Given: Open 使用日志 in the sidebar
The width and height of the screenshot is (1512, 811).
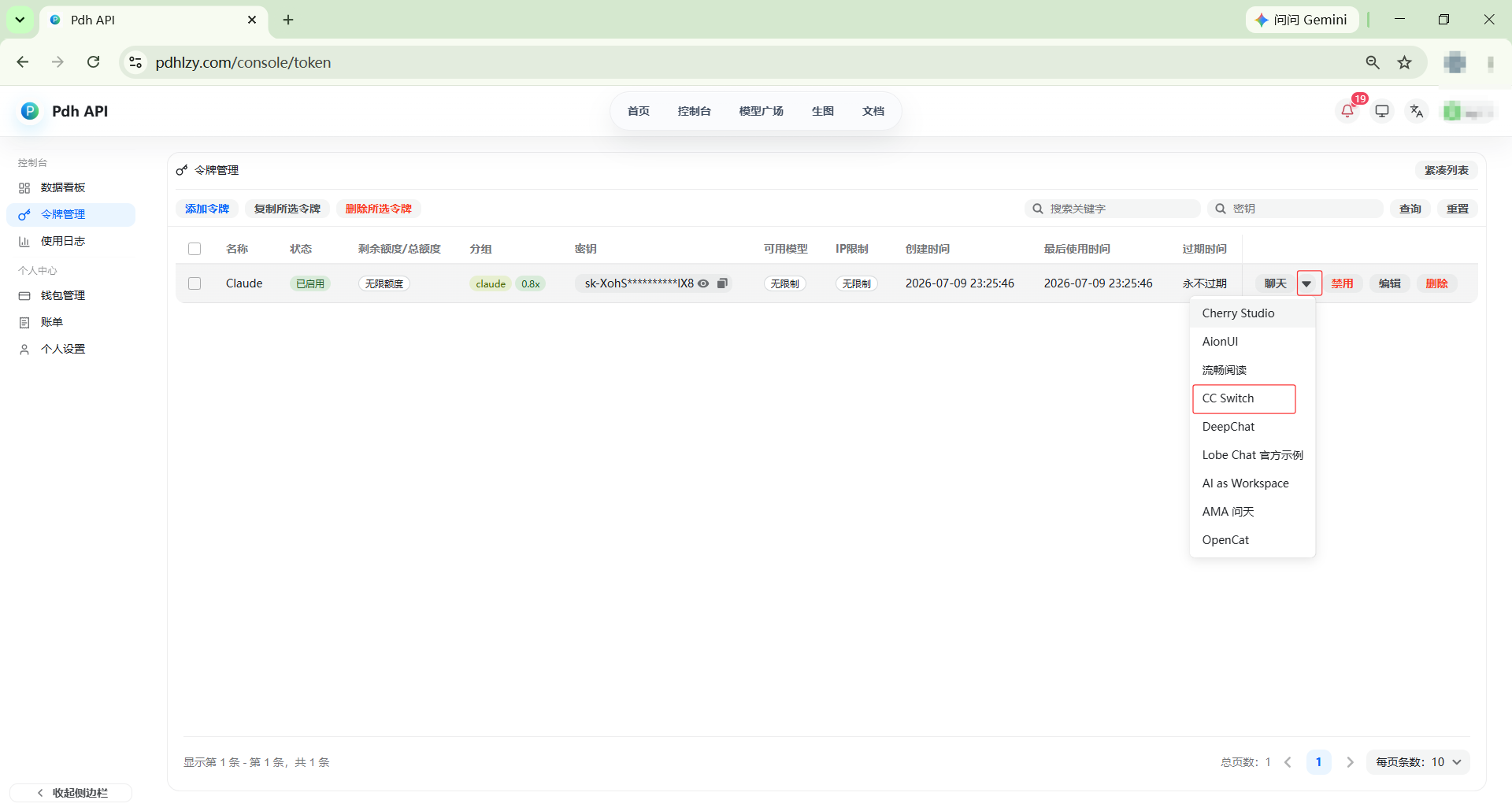Looking at the screenshot, I should pos(71,241).
